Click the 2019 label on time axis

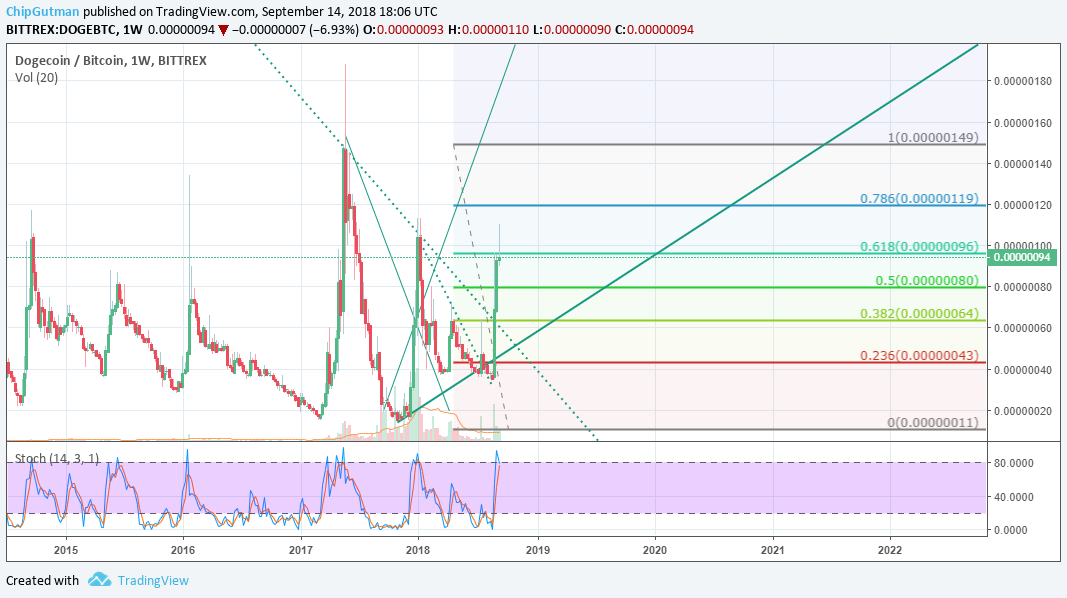(x=538, y=550)
